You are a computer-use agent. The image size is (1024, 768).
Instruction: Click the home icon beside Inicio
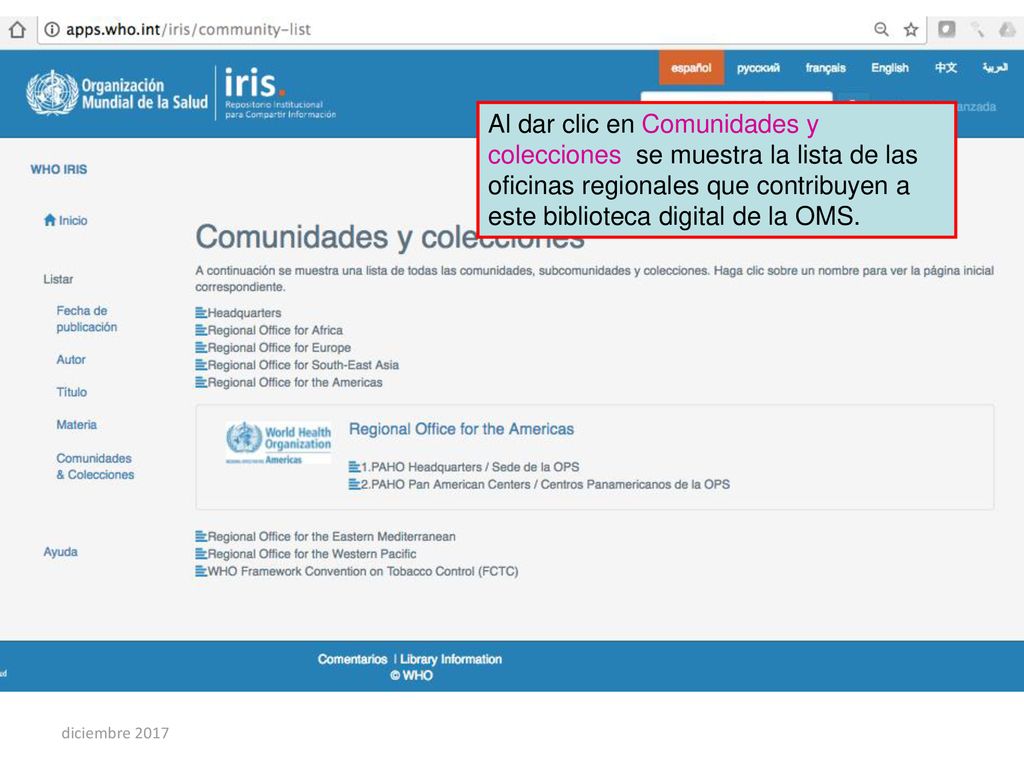(50, 220)
